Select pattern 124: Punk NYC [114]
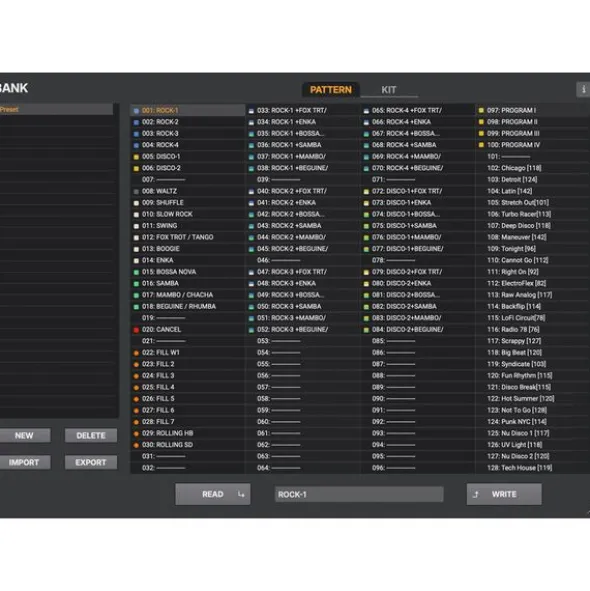 pos(533,421)
